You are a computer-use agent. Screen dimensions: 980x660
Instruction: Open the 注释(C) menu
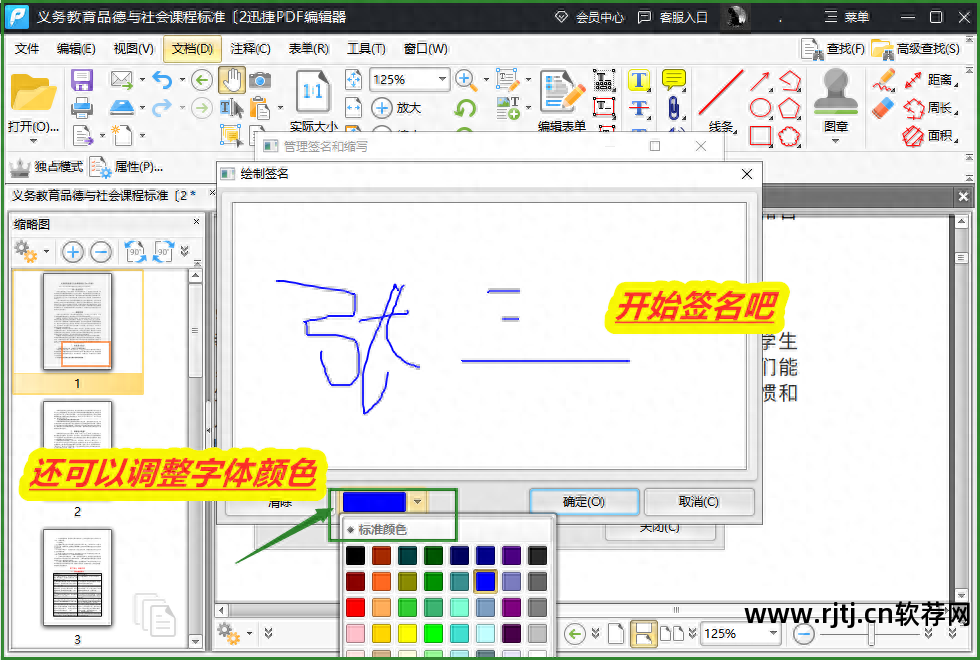(250, 48)
